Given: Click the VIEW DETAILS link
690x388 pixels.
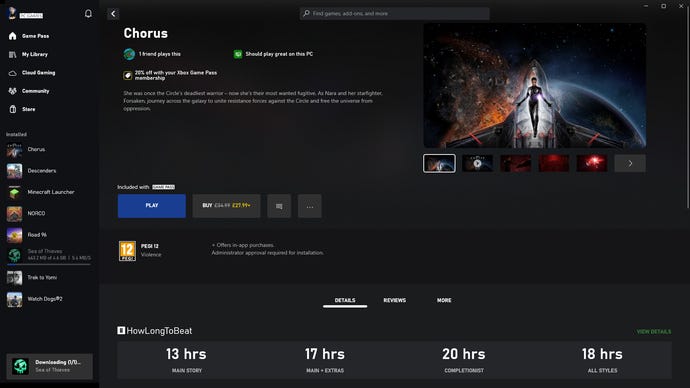Looking at the screenshot, I should coord(653,332).
